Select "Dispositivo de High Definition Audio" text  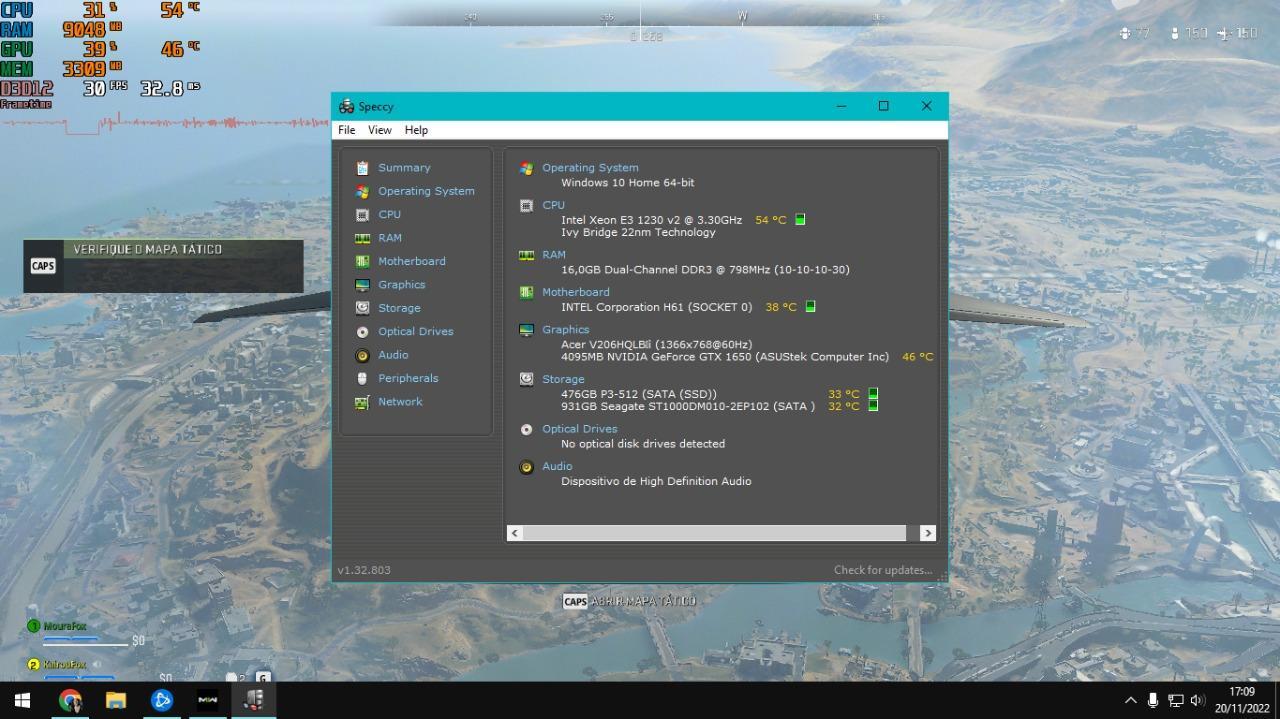tap(656, 481)
